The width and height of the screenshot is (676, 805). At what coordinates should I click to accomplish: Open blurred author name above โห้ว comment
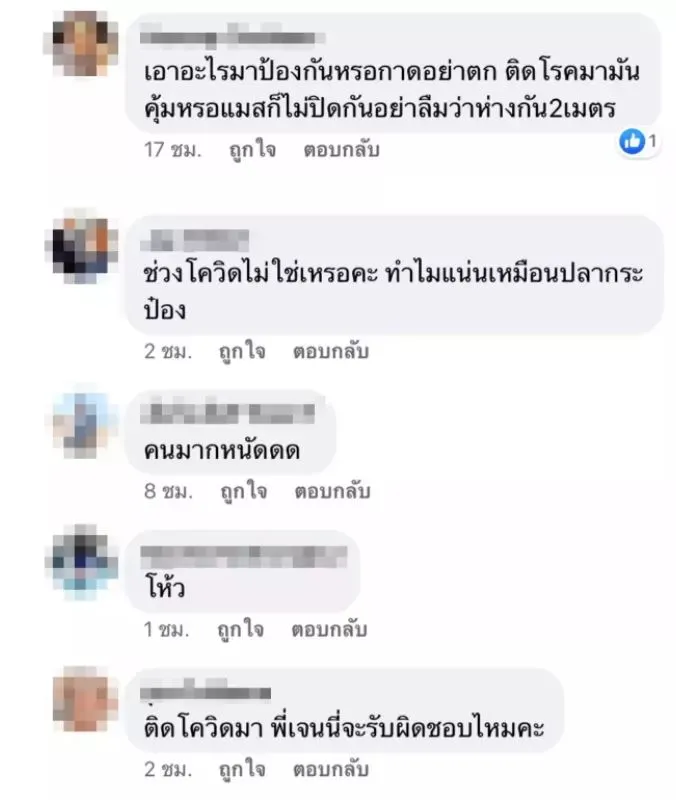pos(244,557)
